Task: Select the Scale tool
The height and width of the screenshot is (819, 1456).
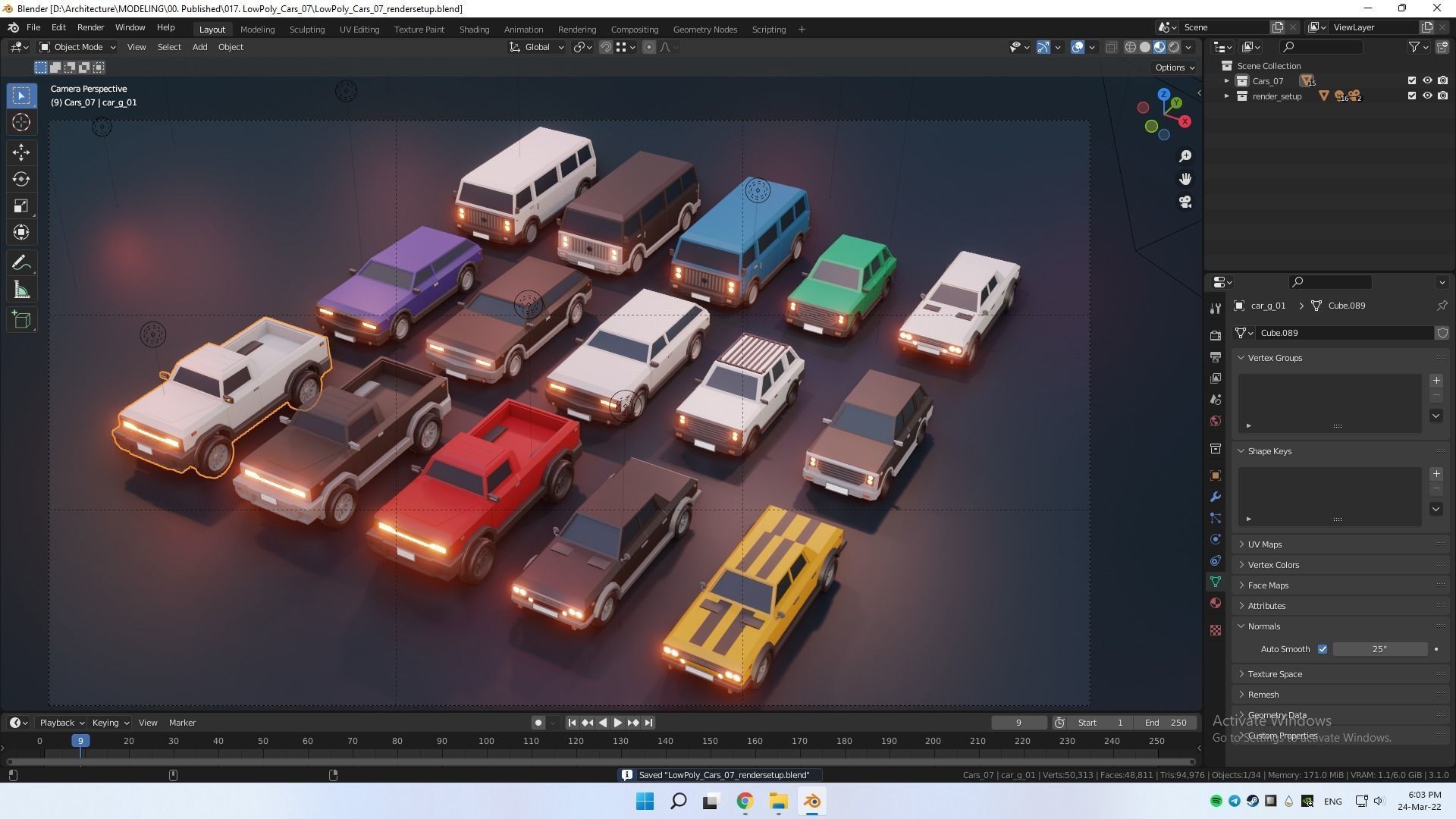Action: 21,206
